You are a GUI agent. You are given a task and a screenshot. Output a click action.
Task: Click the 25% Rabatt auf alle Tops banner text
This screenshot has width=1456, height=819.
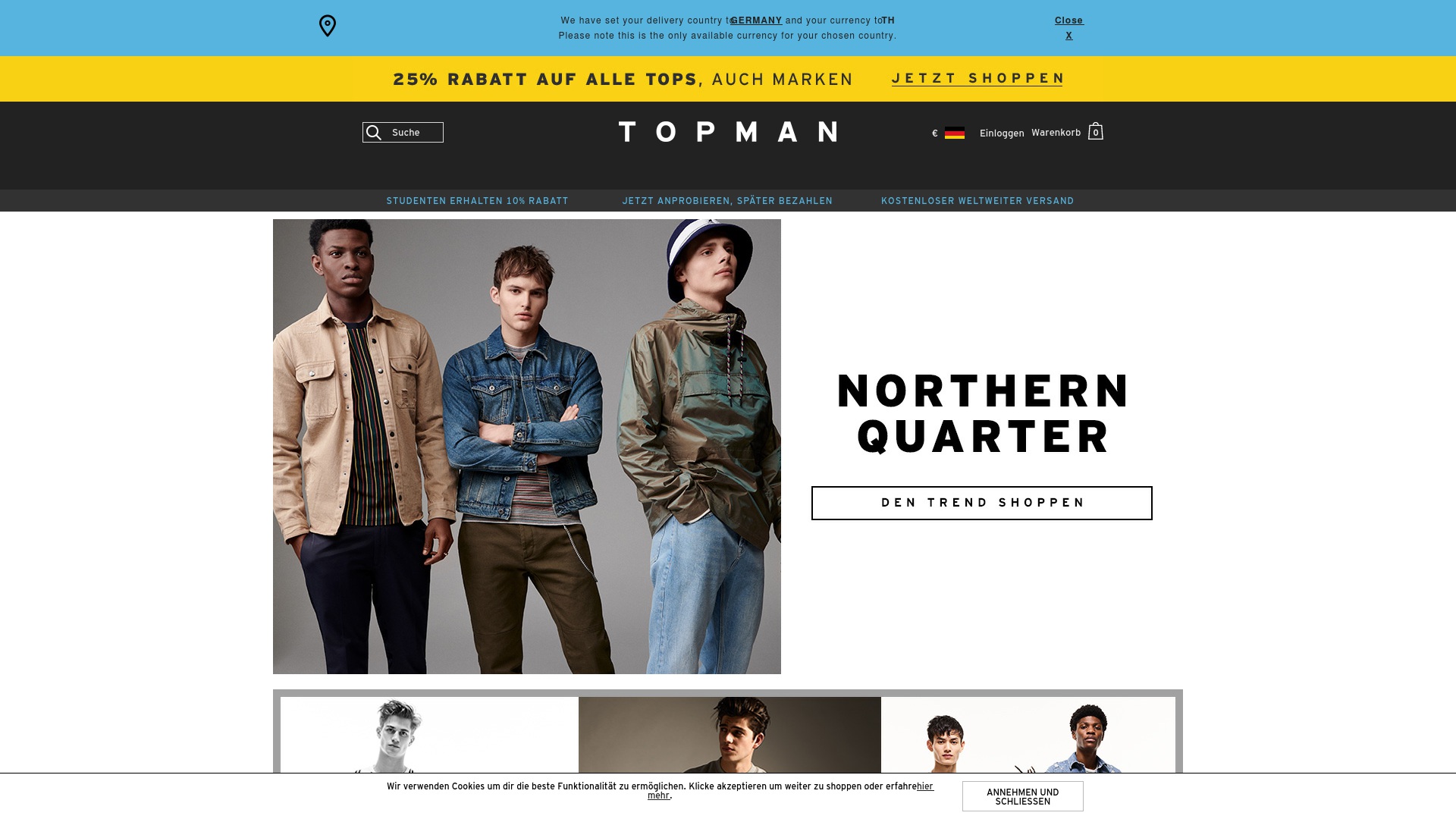[x=623, y=79]
